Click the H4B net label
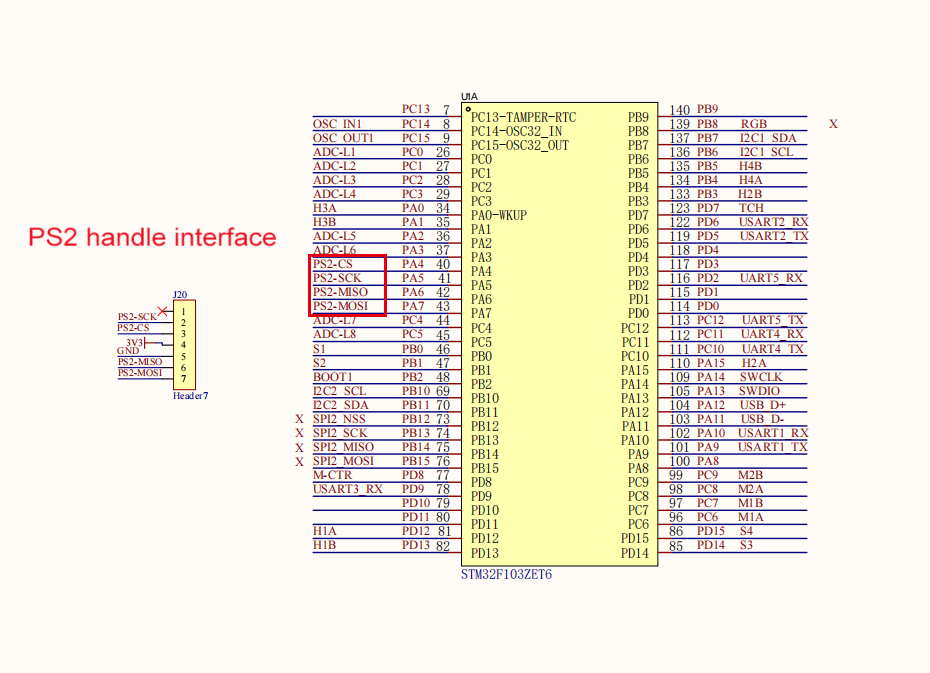Screen dimensions: 930x673 (750, 166)
